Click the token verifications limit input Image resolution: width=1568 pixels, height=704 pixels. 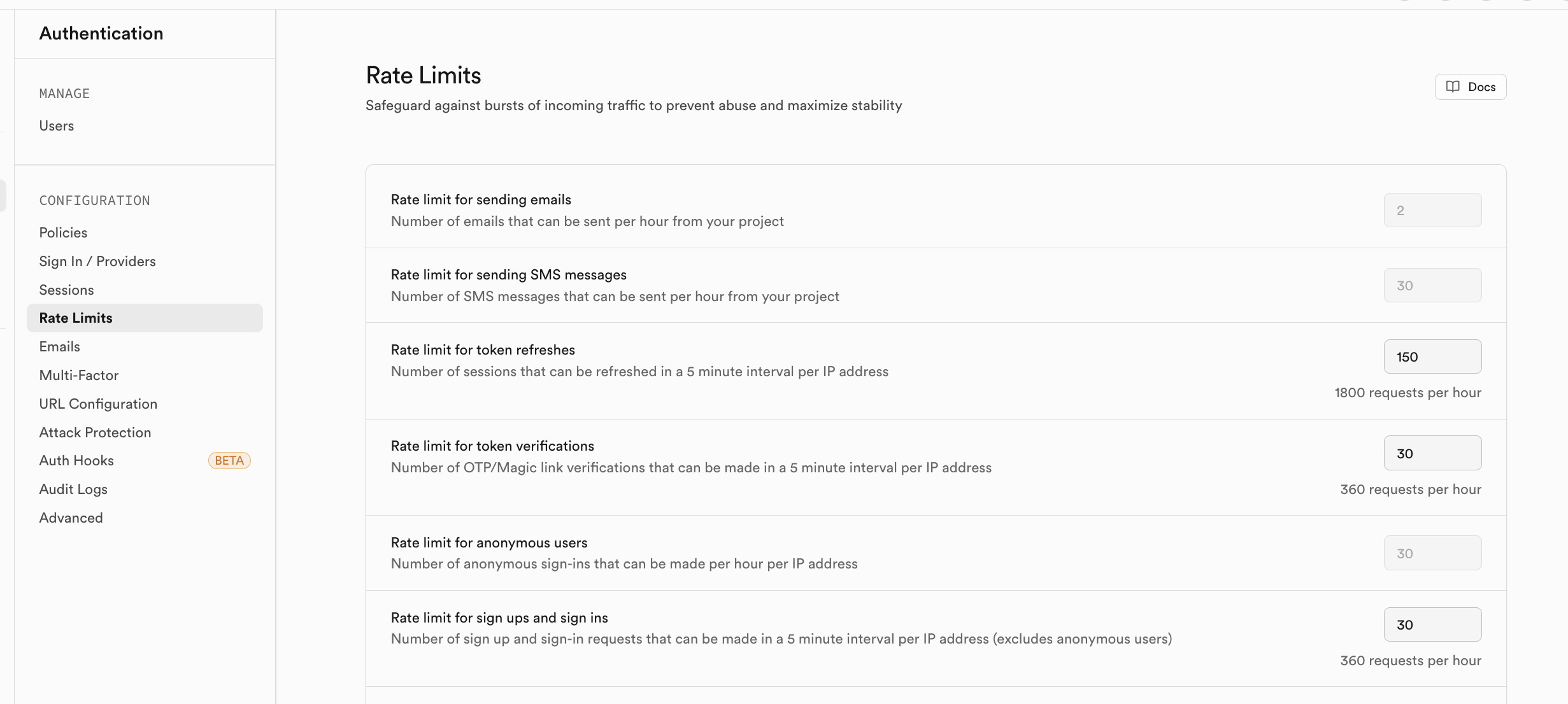tap(1432, 453)
